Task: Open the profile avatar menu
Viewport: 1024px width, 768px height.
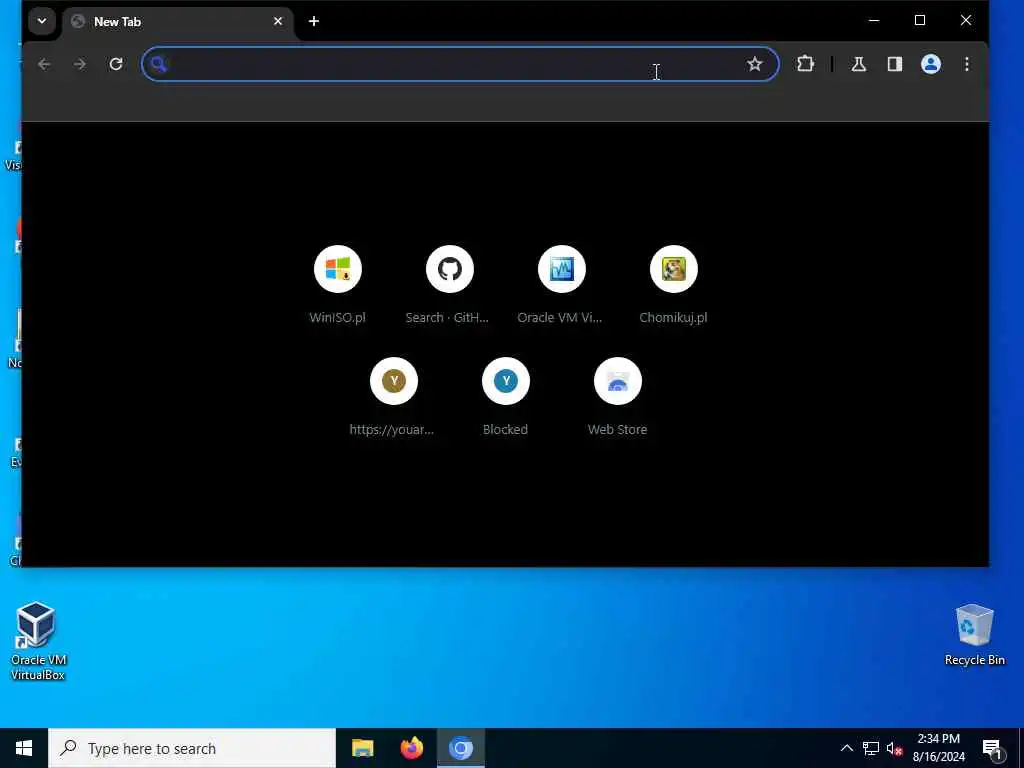Action: (x=931, y=64)
